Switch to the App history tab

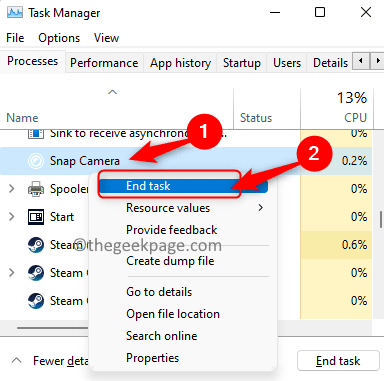click(180, 63)
